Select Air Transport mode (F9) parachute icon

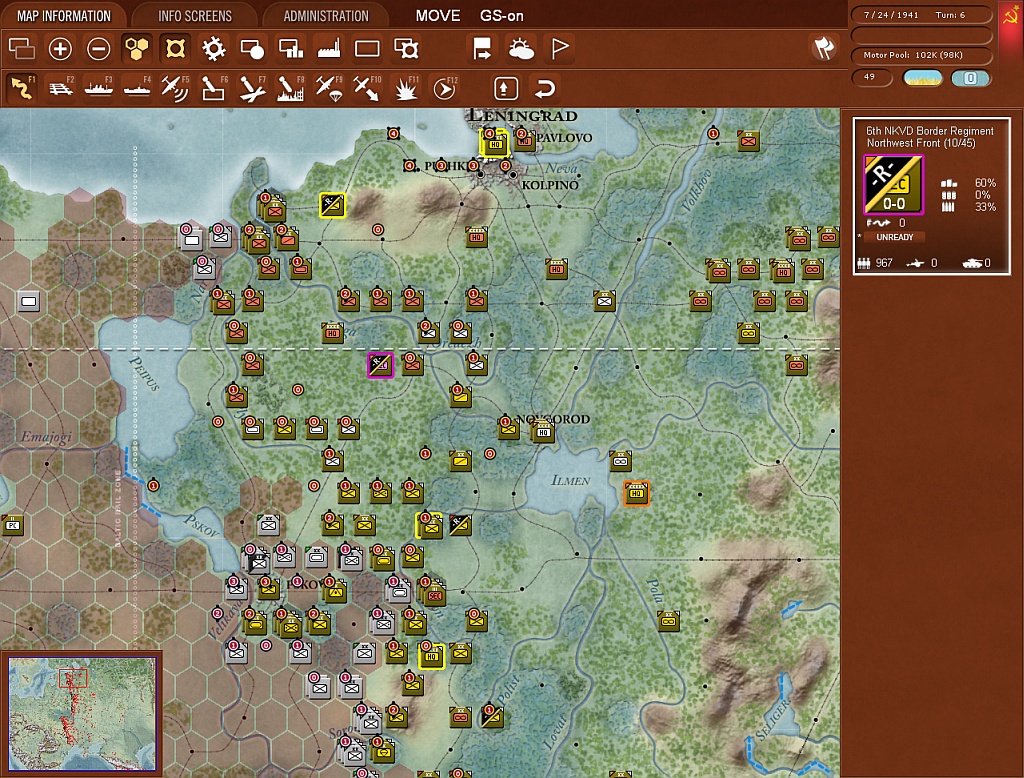click(x=328, y=88)
